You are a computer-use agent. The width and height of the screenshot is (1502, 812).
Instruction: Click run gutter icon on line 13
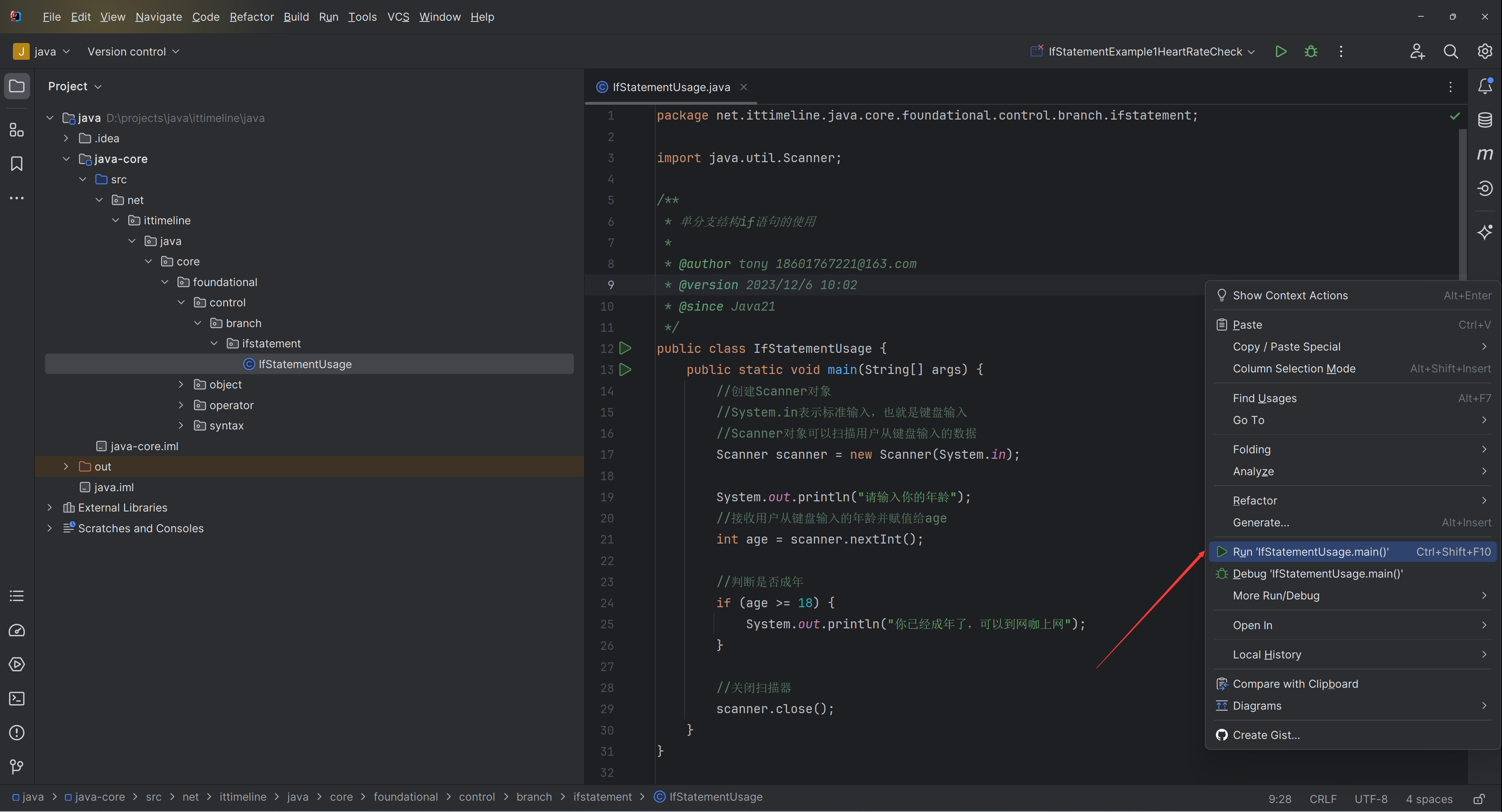pos(625,370)
